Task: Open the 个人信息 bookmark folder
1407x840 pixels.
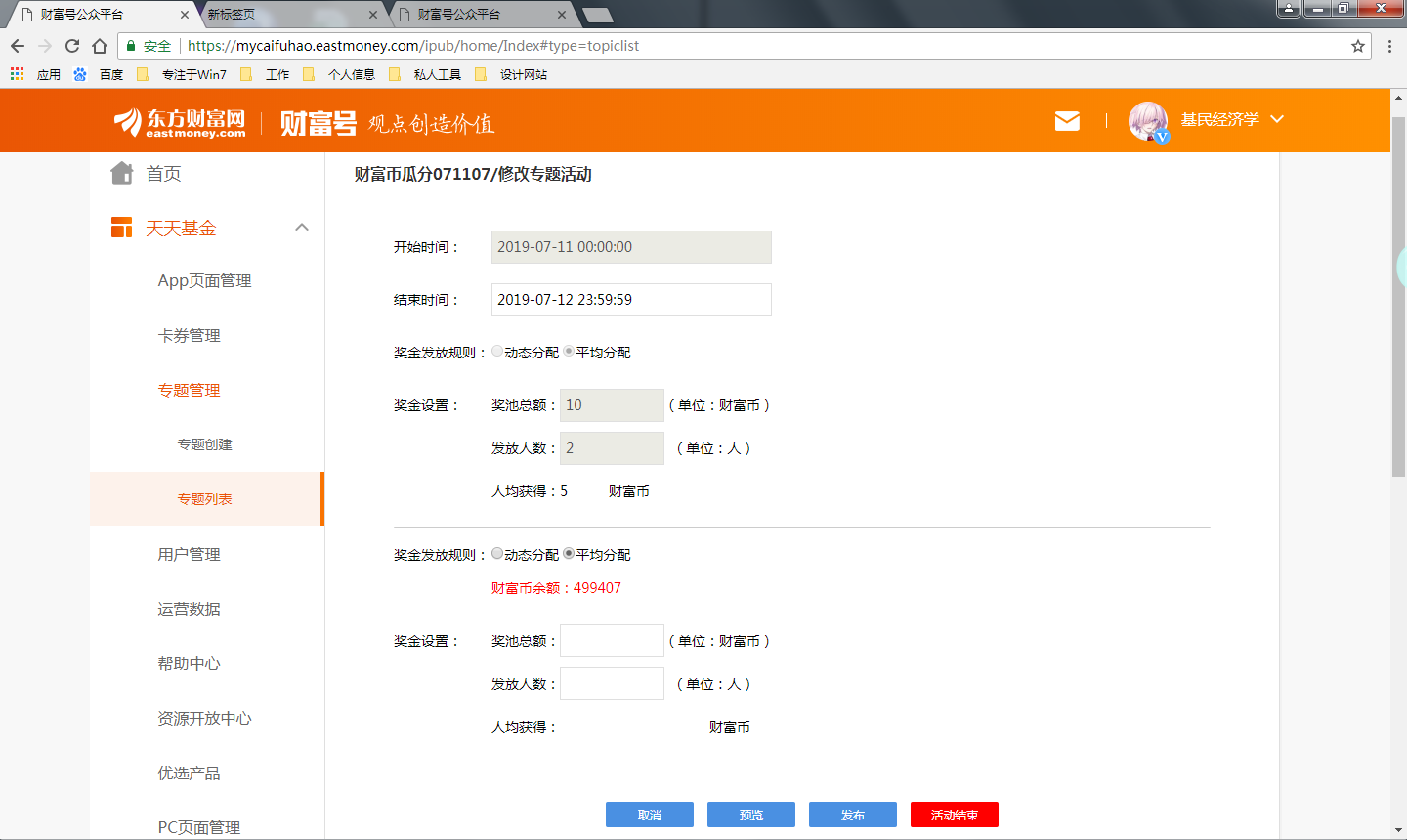Action: 339,74
